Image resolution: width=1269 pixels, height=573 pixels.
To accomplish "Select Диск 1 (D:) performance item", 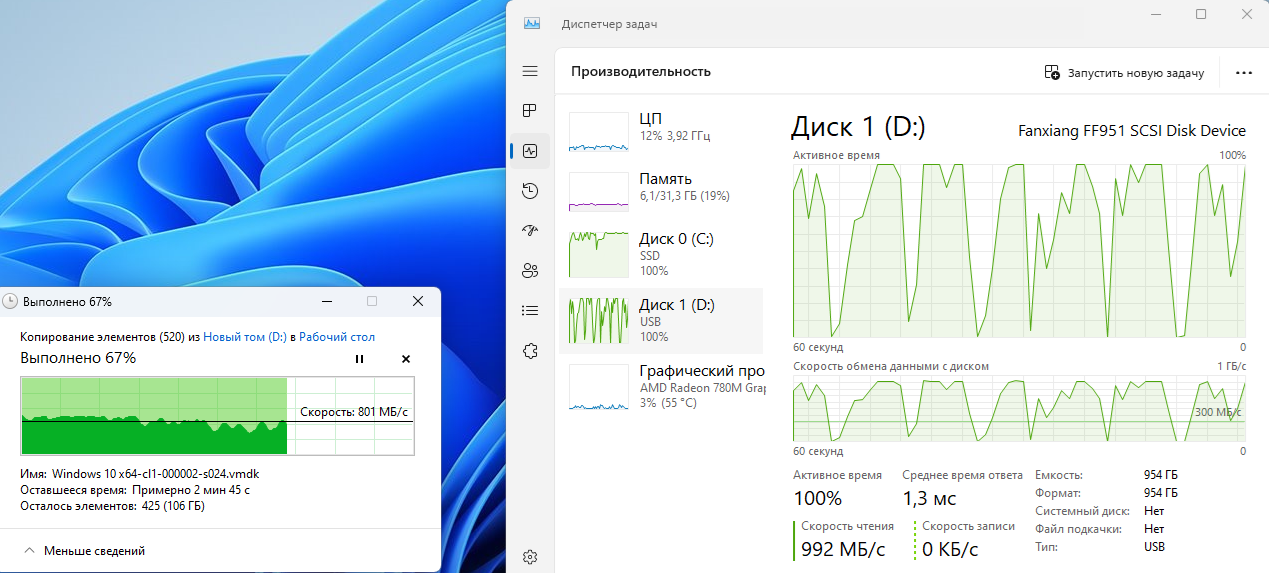I will click(x=661, y=320).
